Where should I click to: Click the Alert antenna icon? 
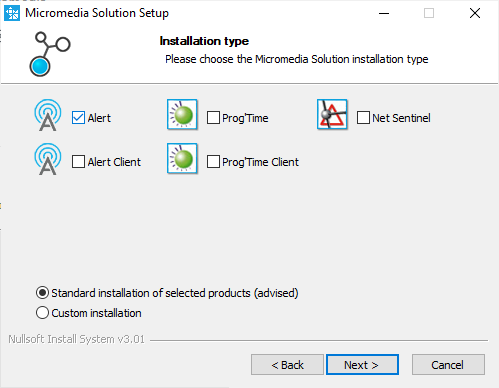tap(48, 115)
